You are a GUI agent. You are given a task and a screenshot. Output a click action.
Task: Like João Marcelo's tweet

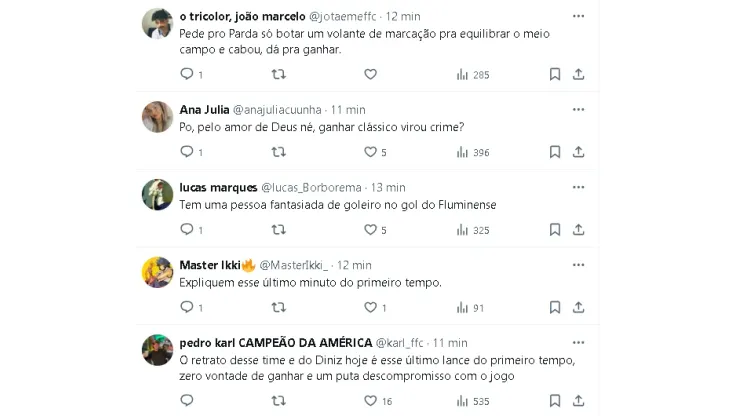[370, 74]
